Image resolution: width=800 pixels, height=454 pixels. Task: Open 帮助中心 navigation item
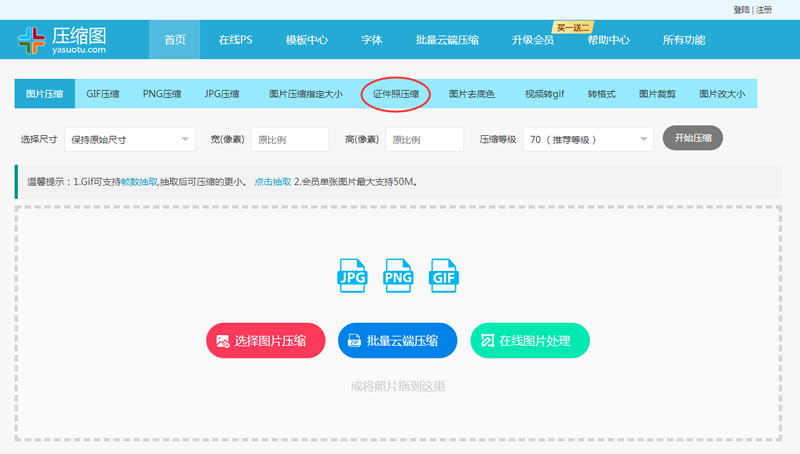609,40
